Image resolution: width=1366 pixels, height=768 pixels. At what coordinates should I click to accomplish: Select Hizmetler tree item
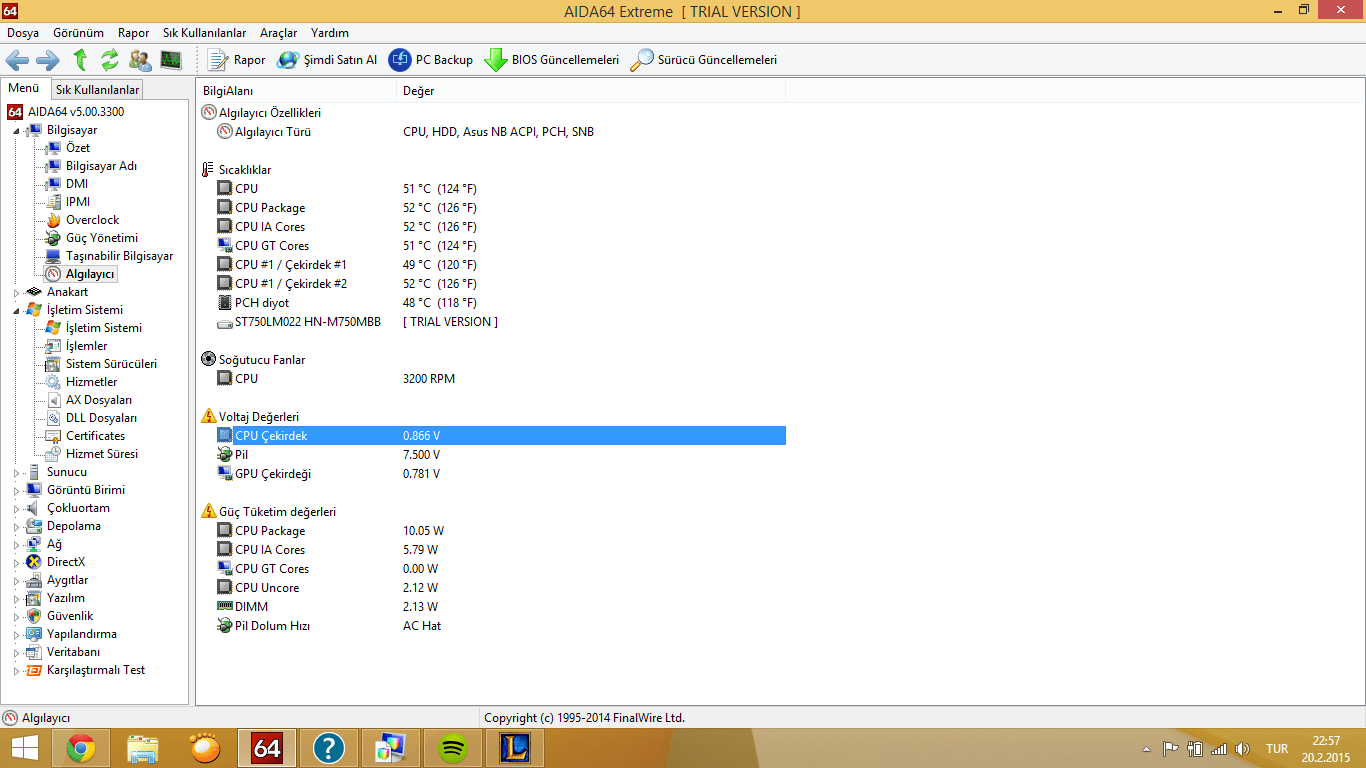91,382
